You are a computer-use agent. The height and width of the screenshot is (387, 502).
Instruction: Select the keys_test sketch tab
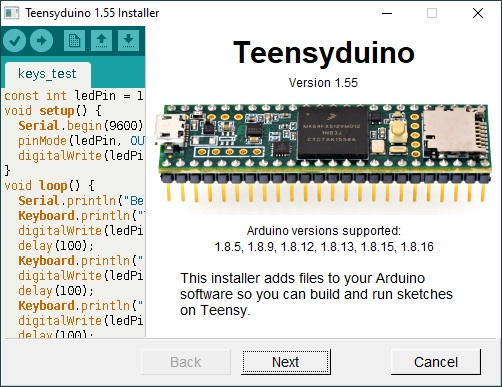click(x=47, y=74)
